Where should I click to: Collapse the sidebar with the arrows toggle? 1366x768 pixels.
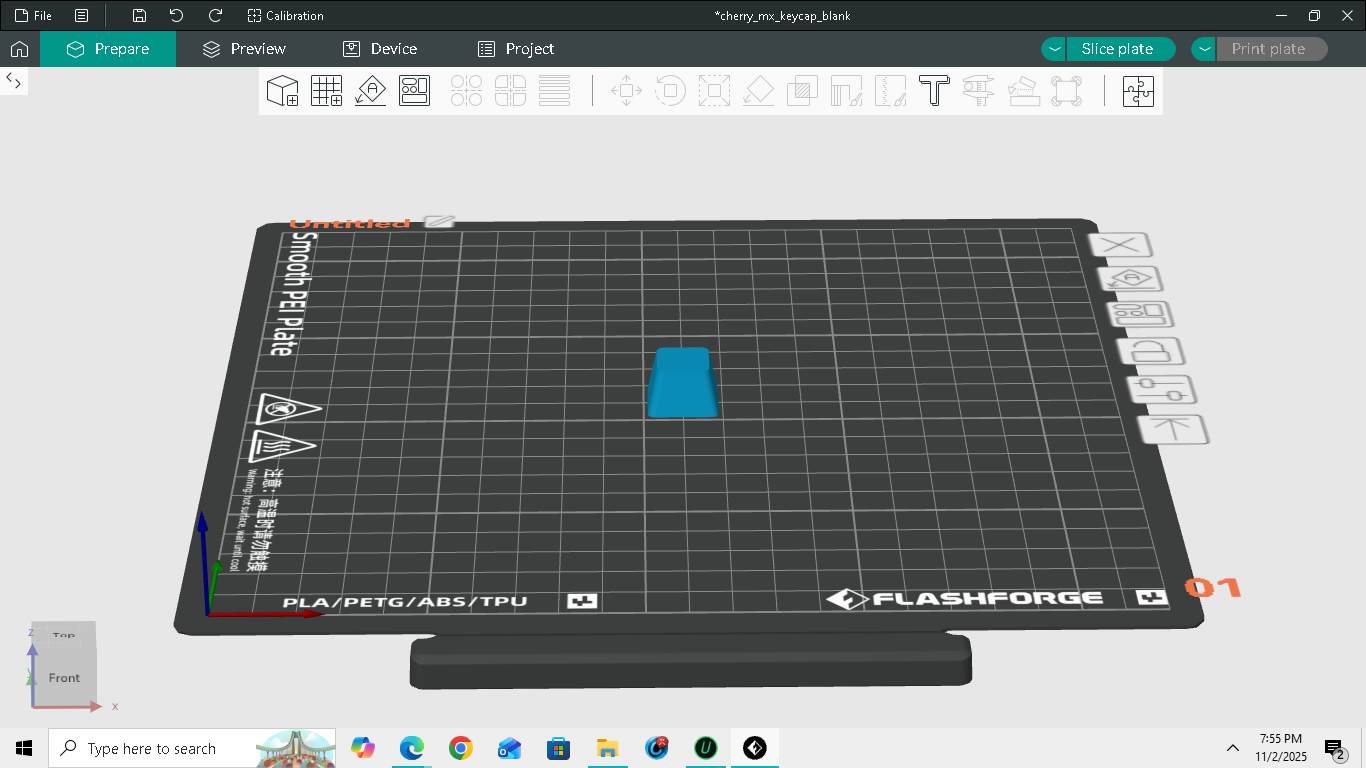(x=14, y=80)
